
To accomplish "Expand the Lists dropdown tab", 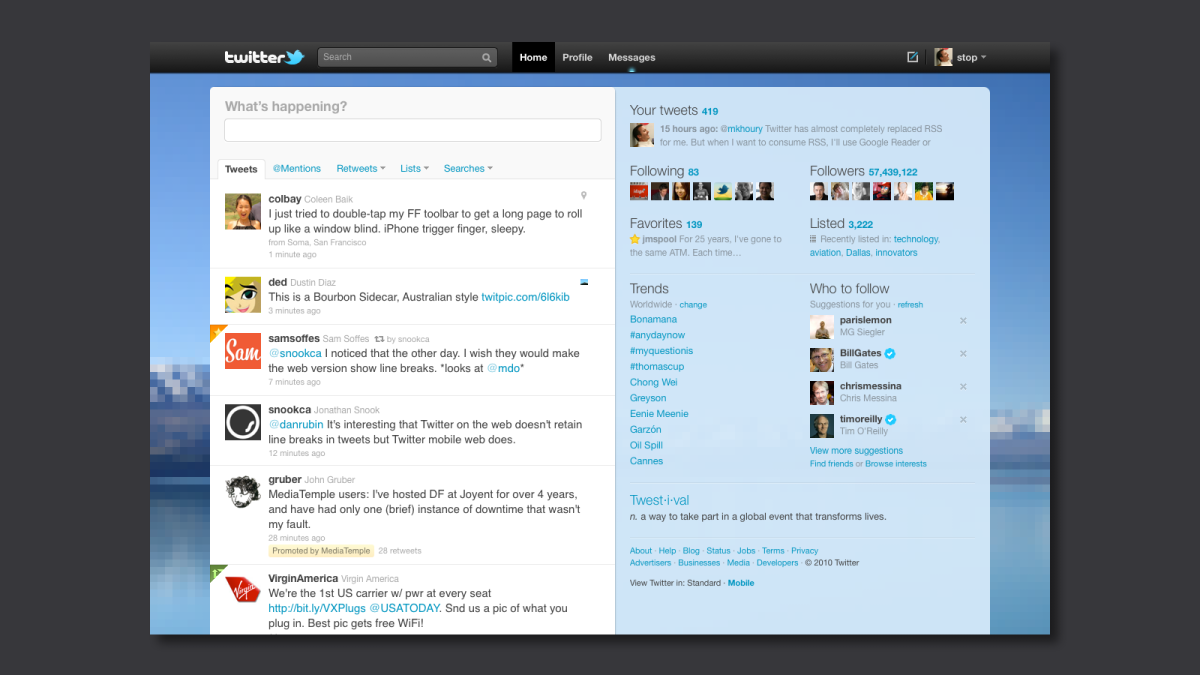I will click(414, 169).
